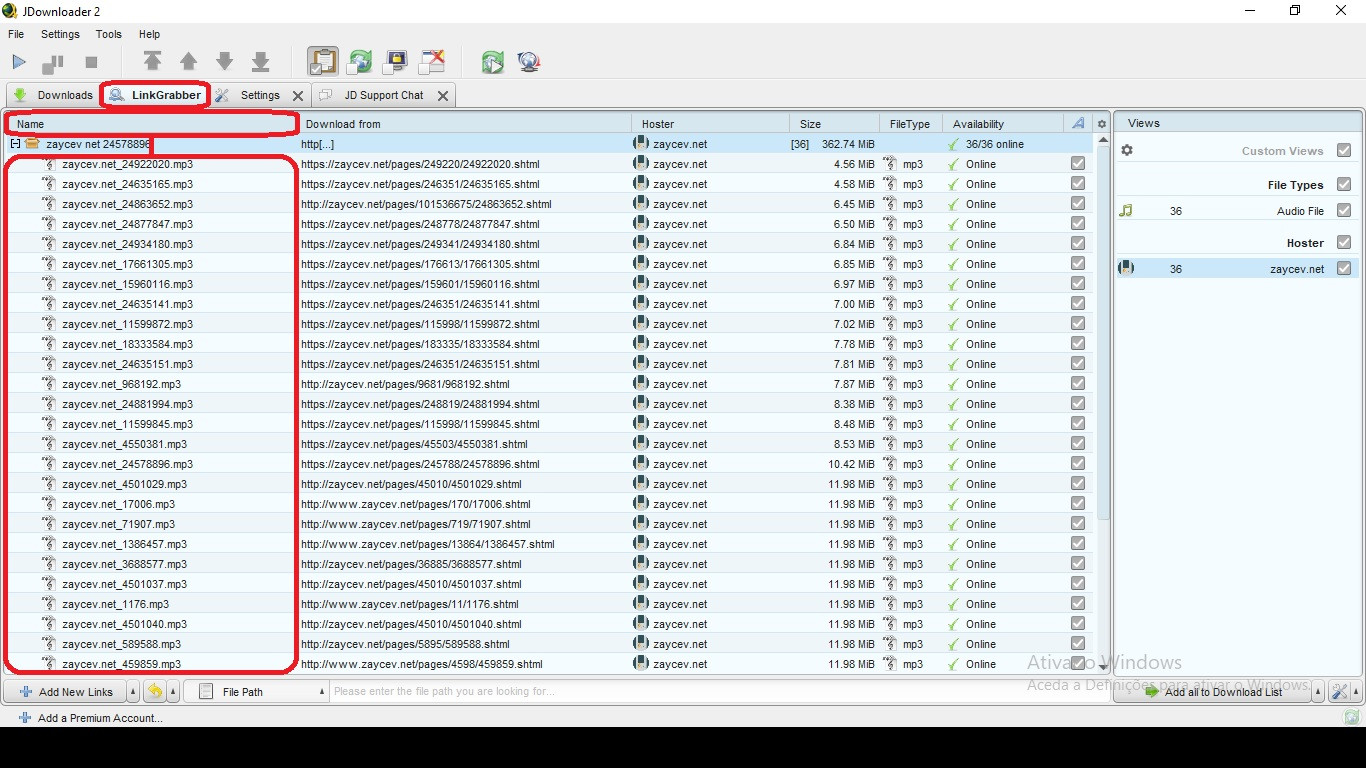Click green availability checkmark in 24877847 row

[954, 224]
